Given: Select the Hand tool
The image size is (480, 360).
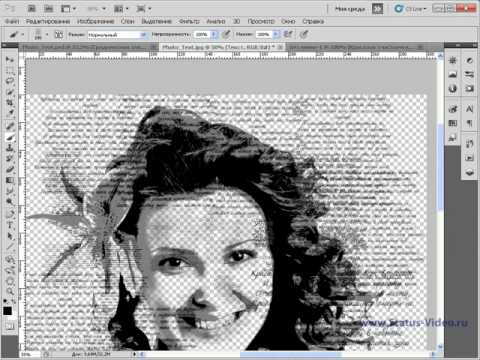Looking at the screenshot, I should 10,281.
